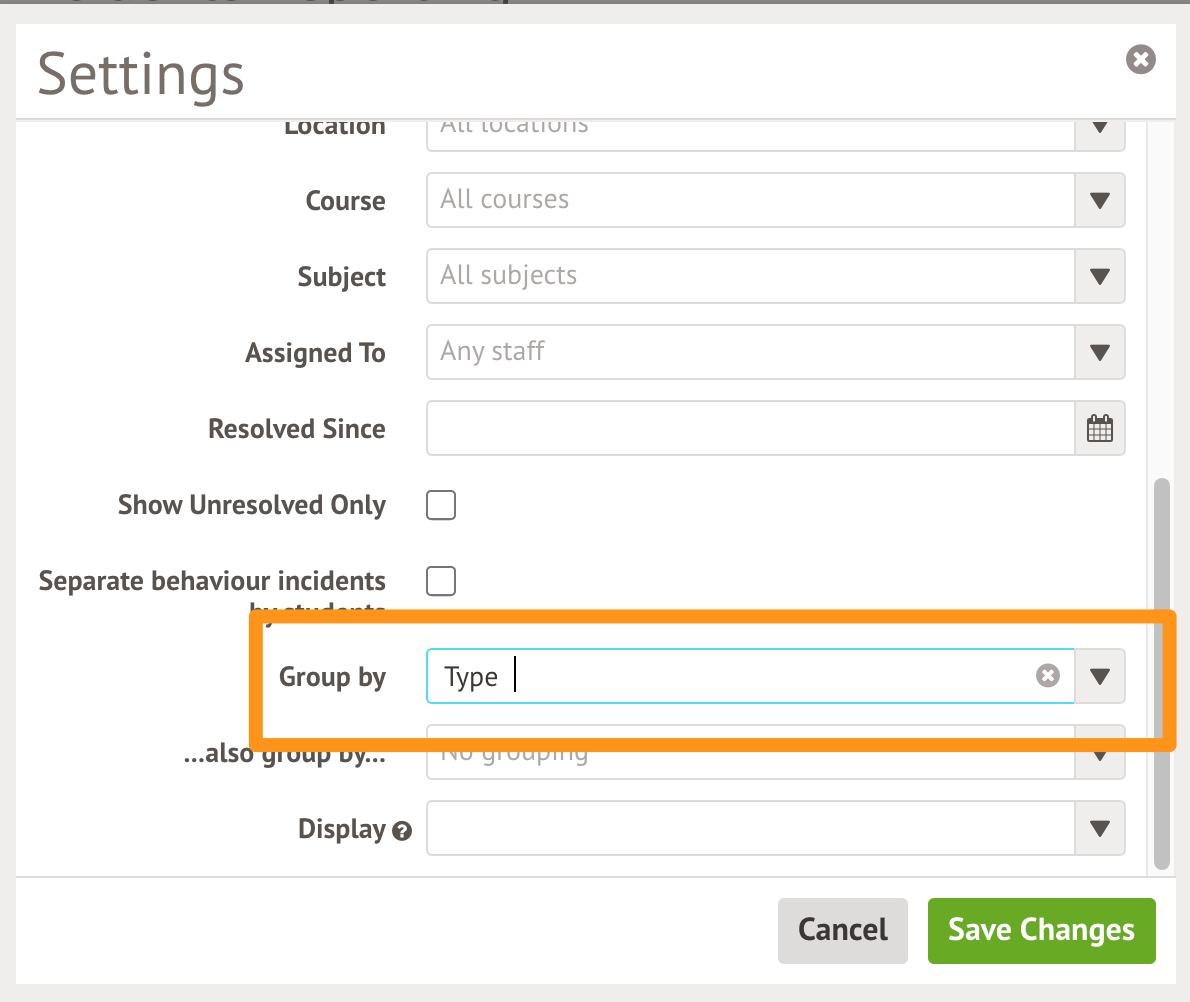1190x1002 pixels.
Task: Click the Any staff input field
Action: tap(750, 353)
